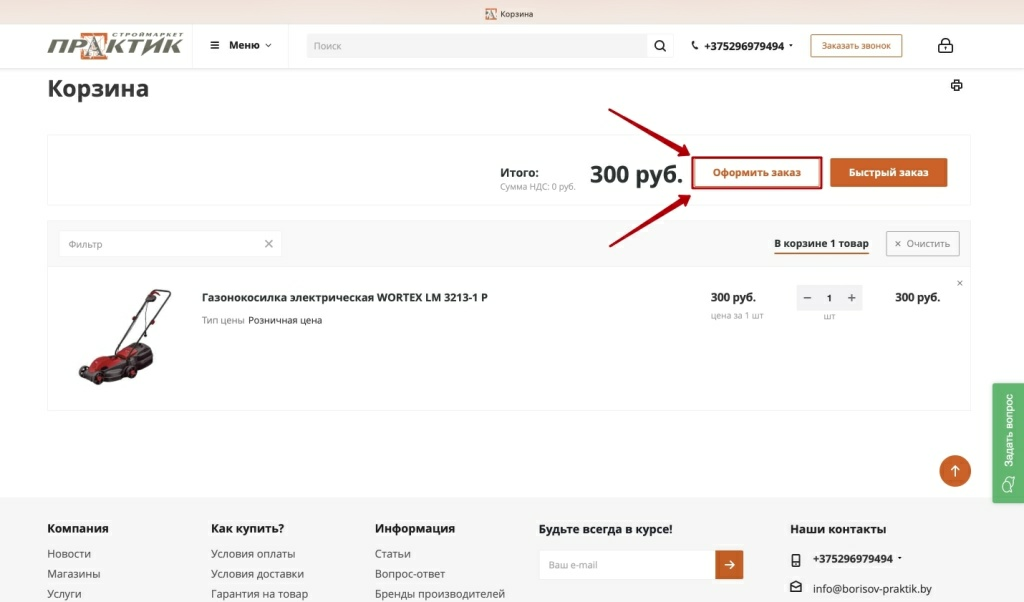This screenshot has height=602, width=1024.
Task: Click the Заказать звонок button
Action: (856, 46)
